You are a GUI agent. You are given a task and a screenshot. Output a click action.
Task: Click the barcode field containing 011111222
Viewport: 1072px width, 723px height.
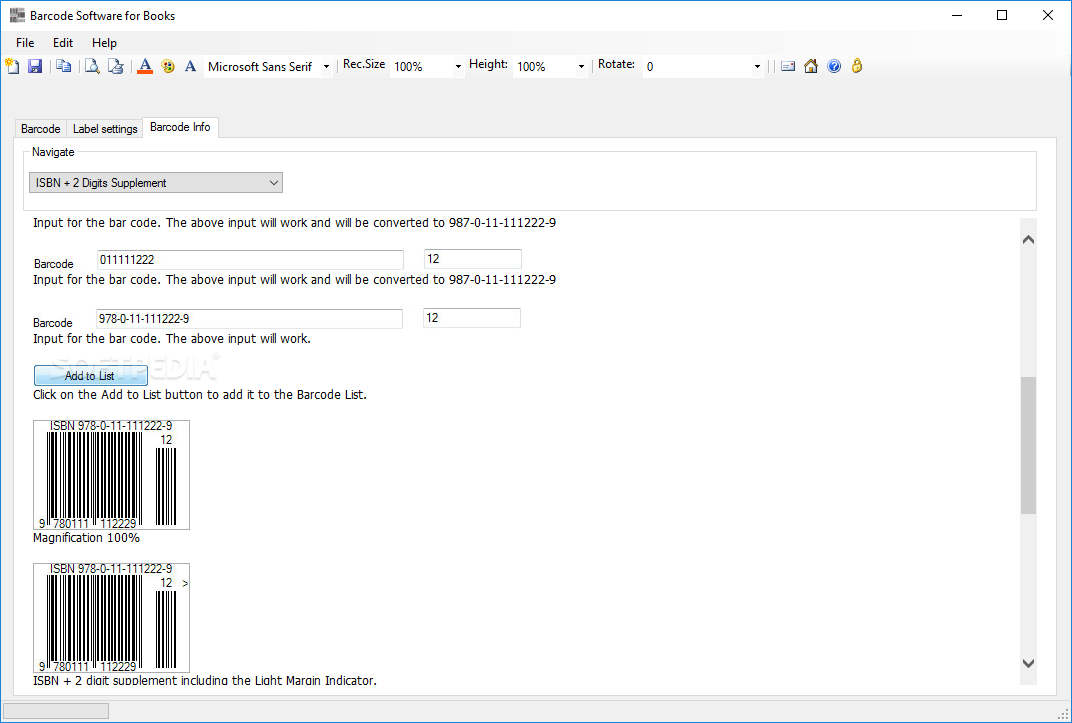250,260
